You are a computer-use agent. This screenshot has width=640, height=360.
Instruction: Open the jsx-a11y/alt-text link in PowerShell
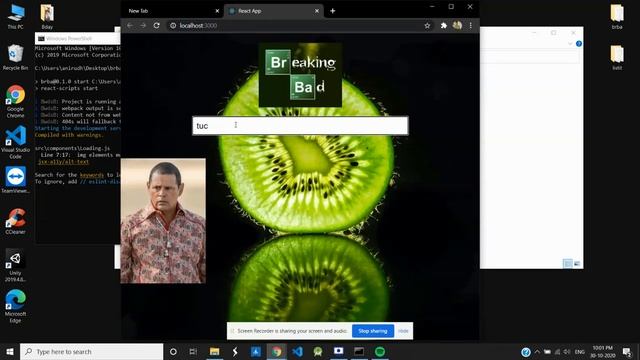63,162
